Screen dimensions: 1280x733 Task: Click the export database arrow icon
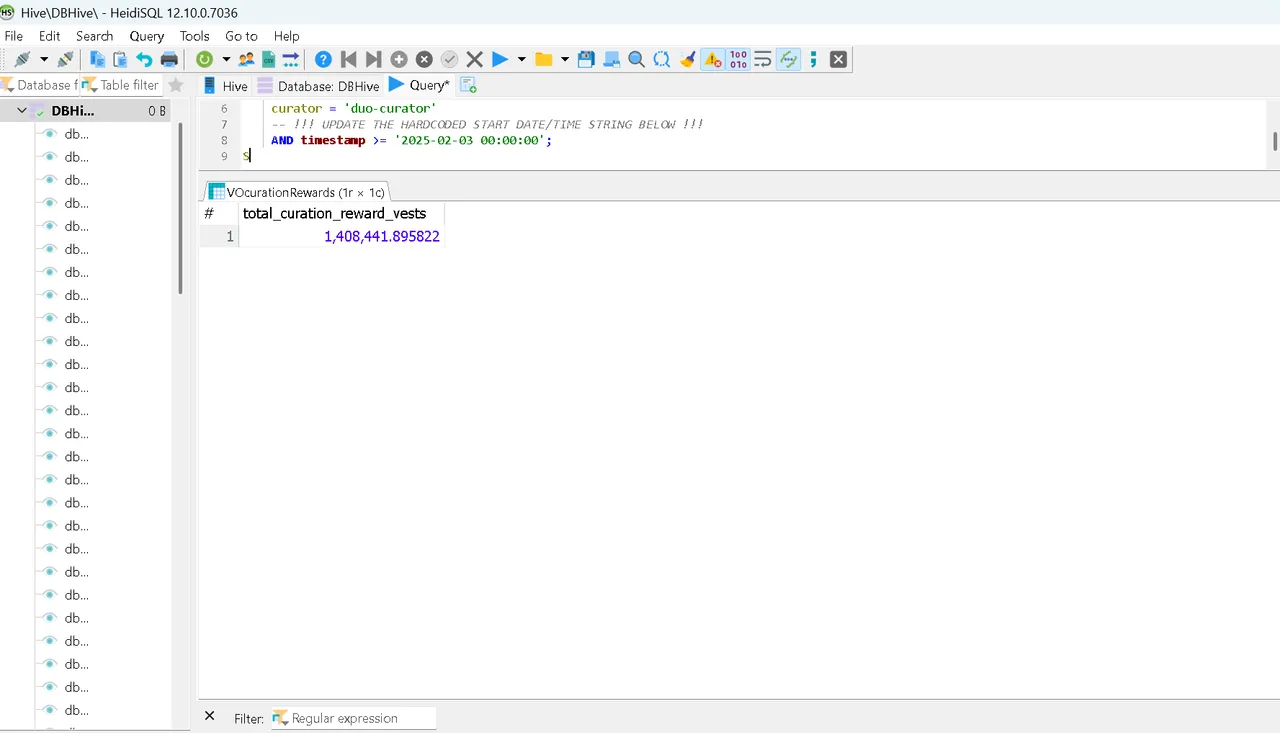290,59
